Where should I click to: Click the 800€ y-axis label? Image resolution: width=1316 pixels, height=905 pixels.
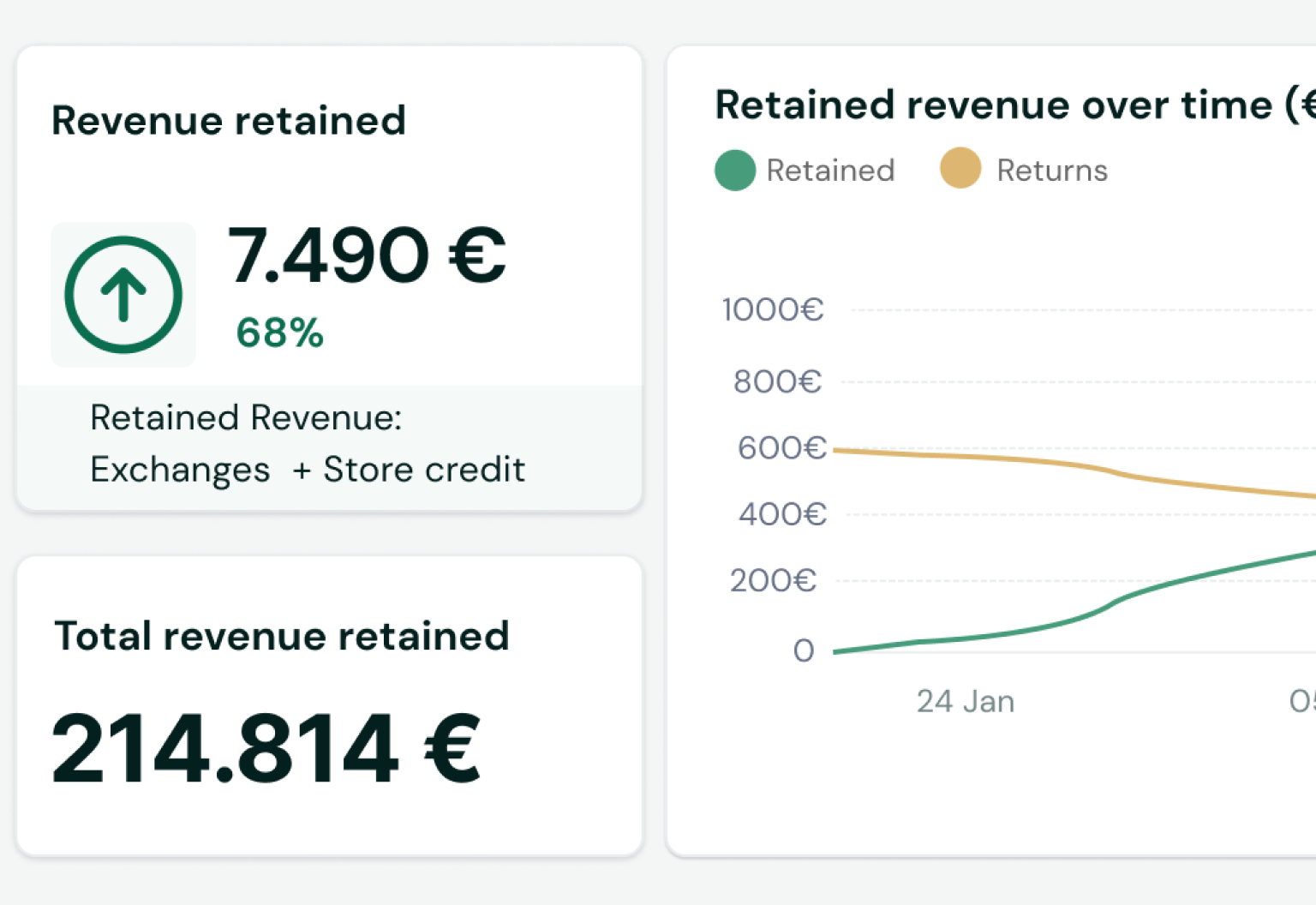coord(777,381)
